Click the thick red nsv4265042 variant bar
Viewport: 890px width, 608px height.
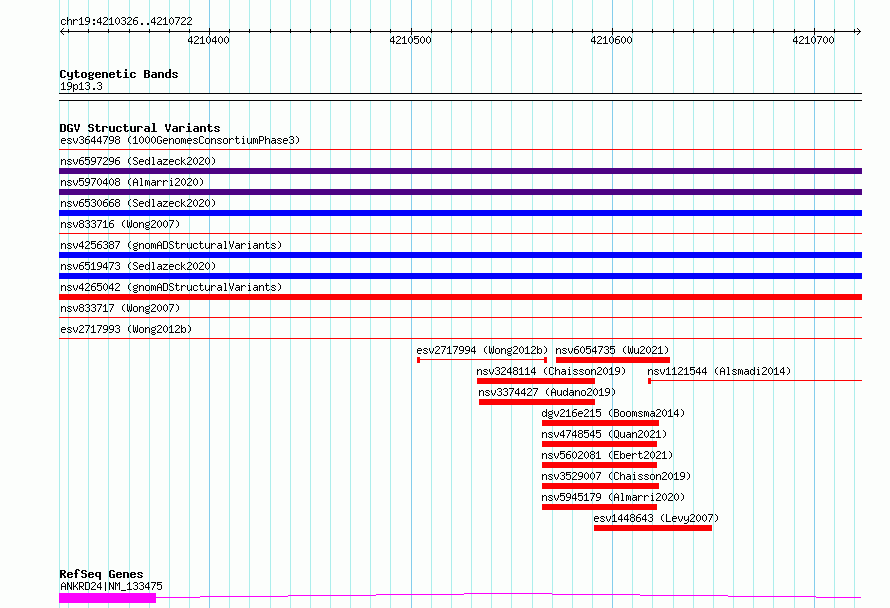tap(460, 297)
